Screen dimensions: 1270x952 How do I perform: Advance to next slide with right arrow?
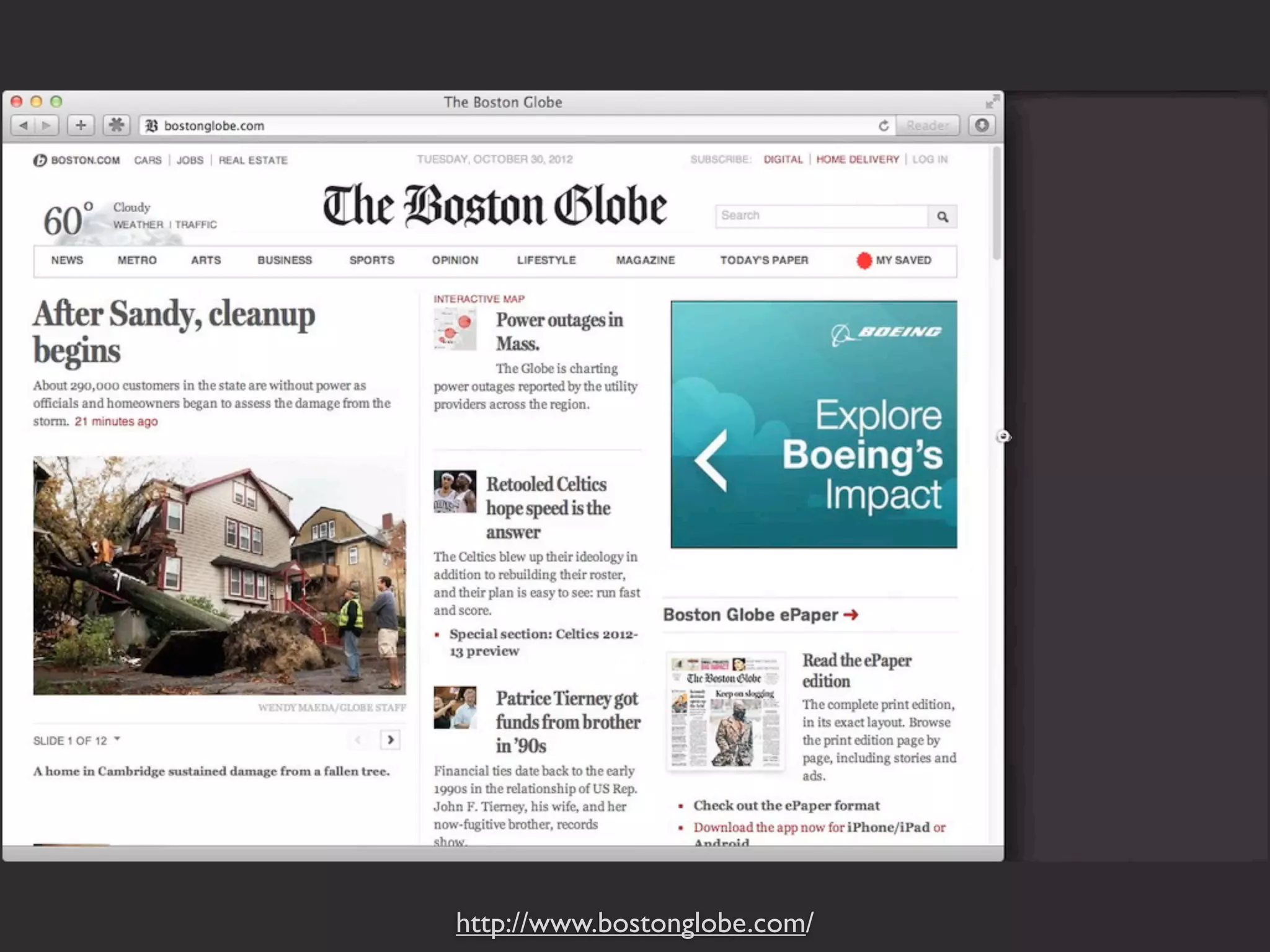pos(390,739)
